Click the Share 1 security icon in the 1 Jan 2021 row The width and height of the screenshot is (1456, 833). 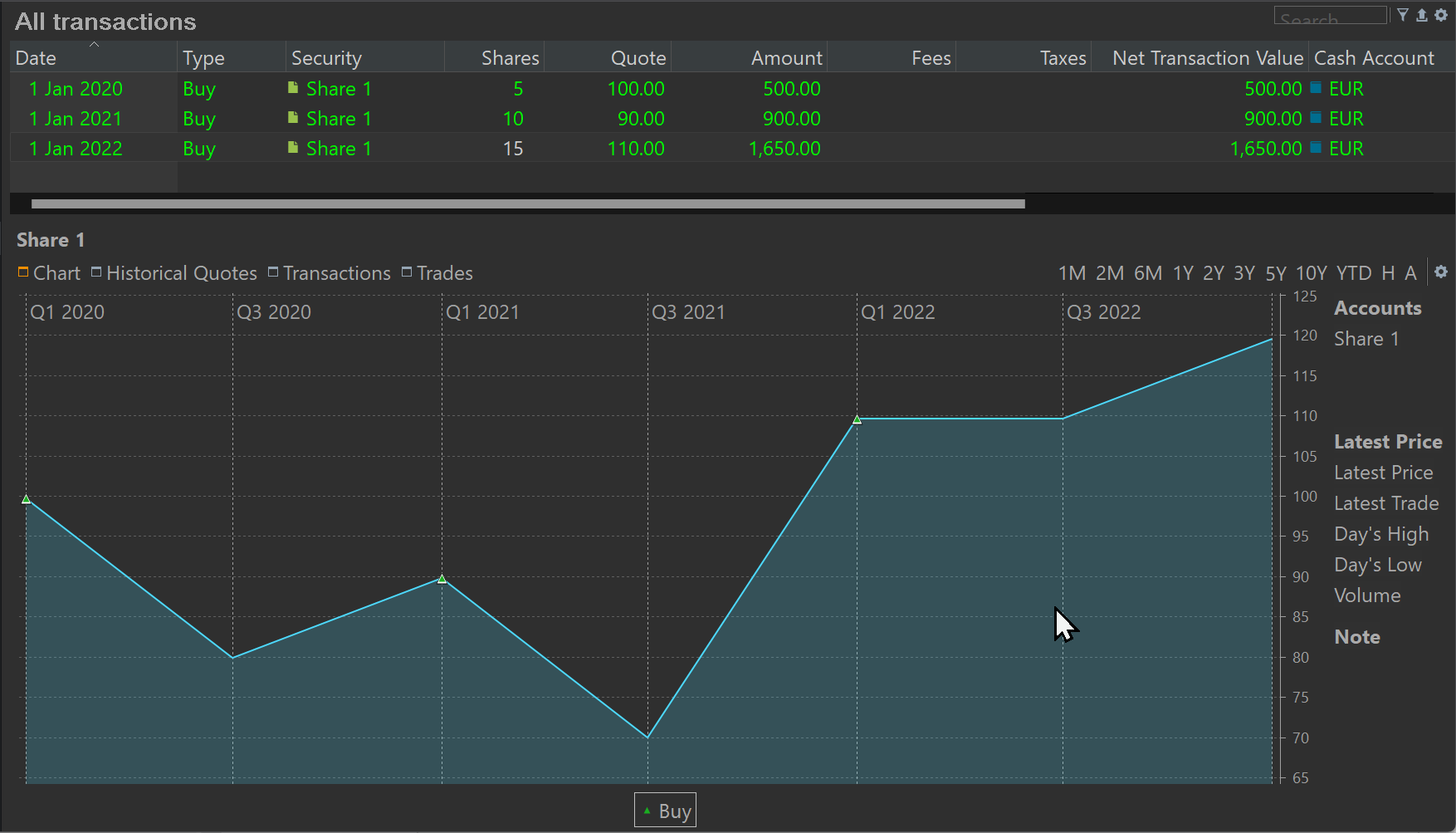pos(293,117)
